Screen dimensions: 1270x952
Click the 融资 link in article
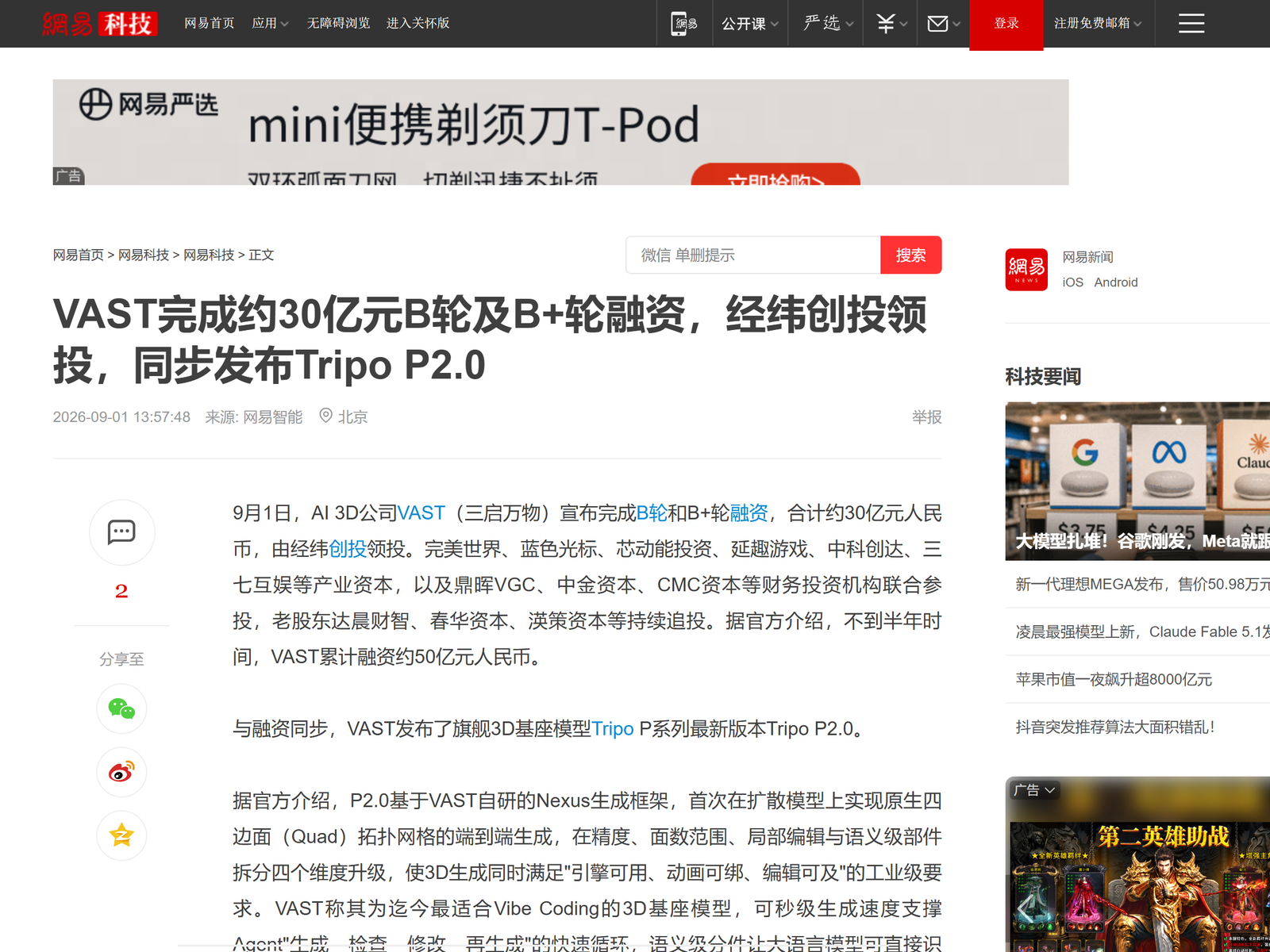[x=749, y=513]
